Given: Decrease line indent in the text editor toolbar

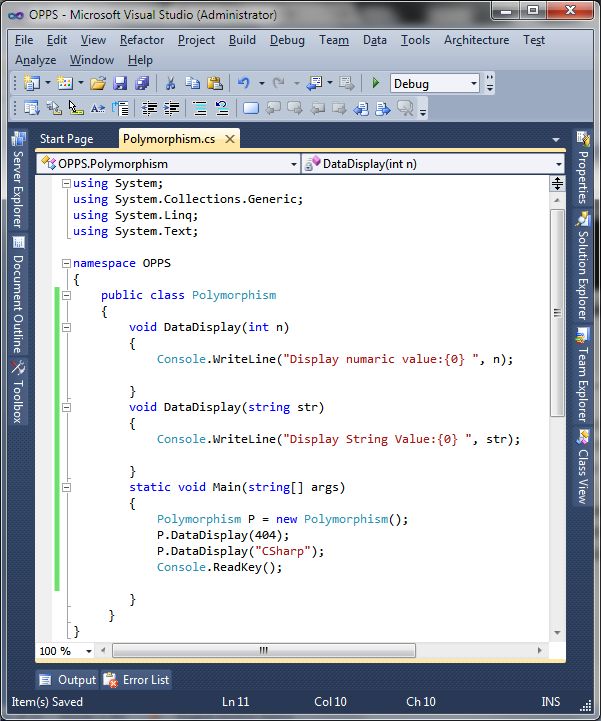Looking at the screenshot, I should [x=149, y=109].
